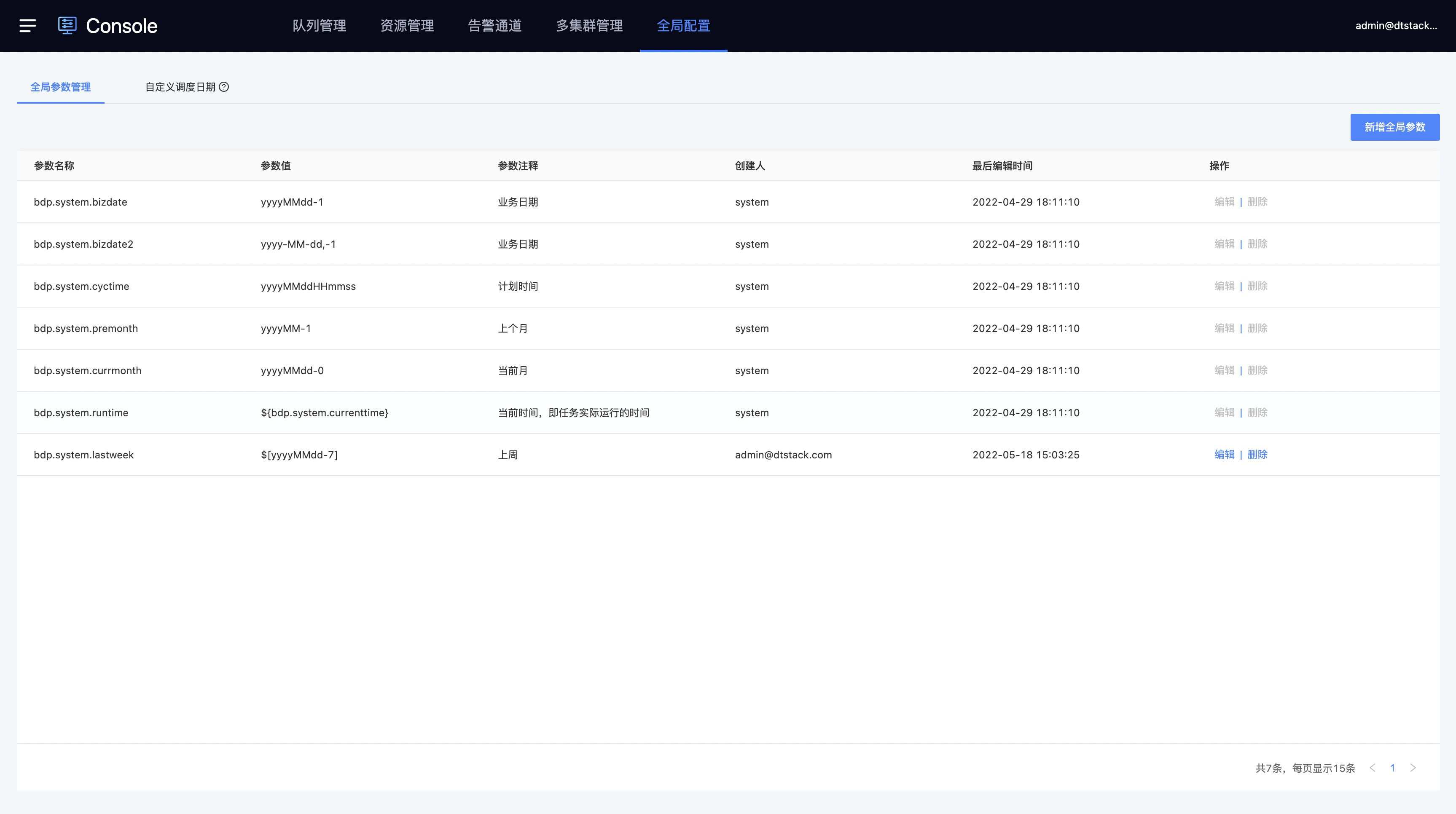Click bdp.system.cyctime parameter name
The height and width of the screenshot is (814, 1456).
(81, 287)
